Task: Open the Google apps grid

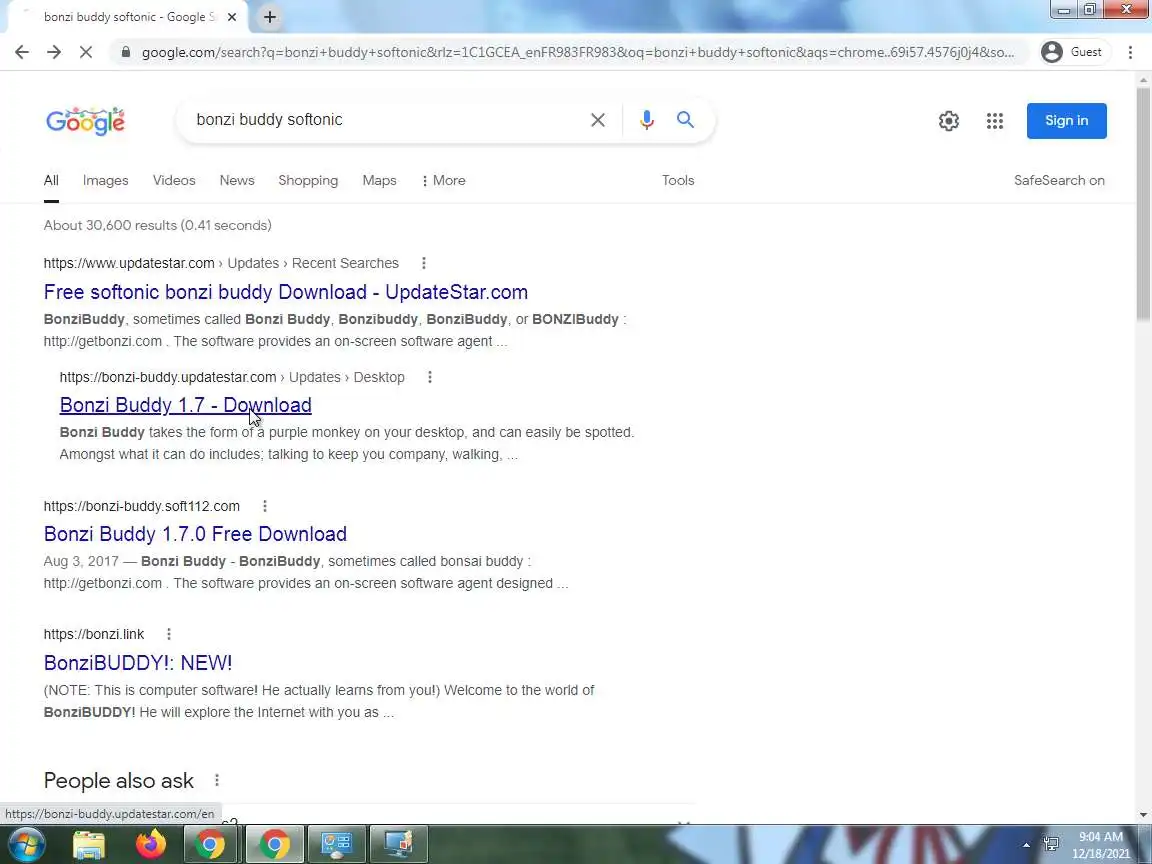Action: coord(995,121)
